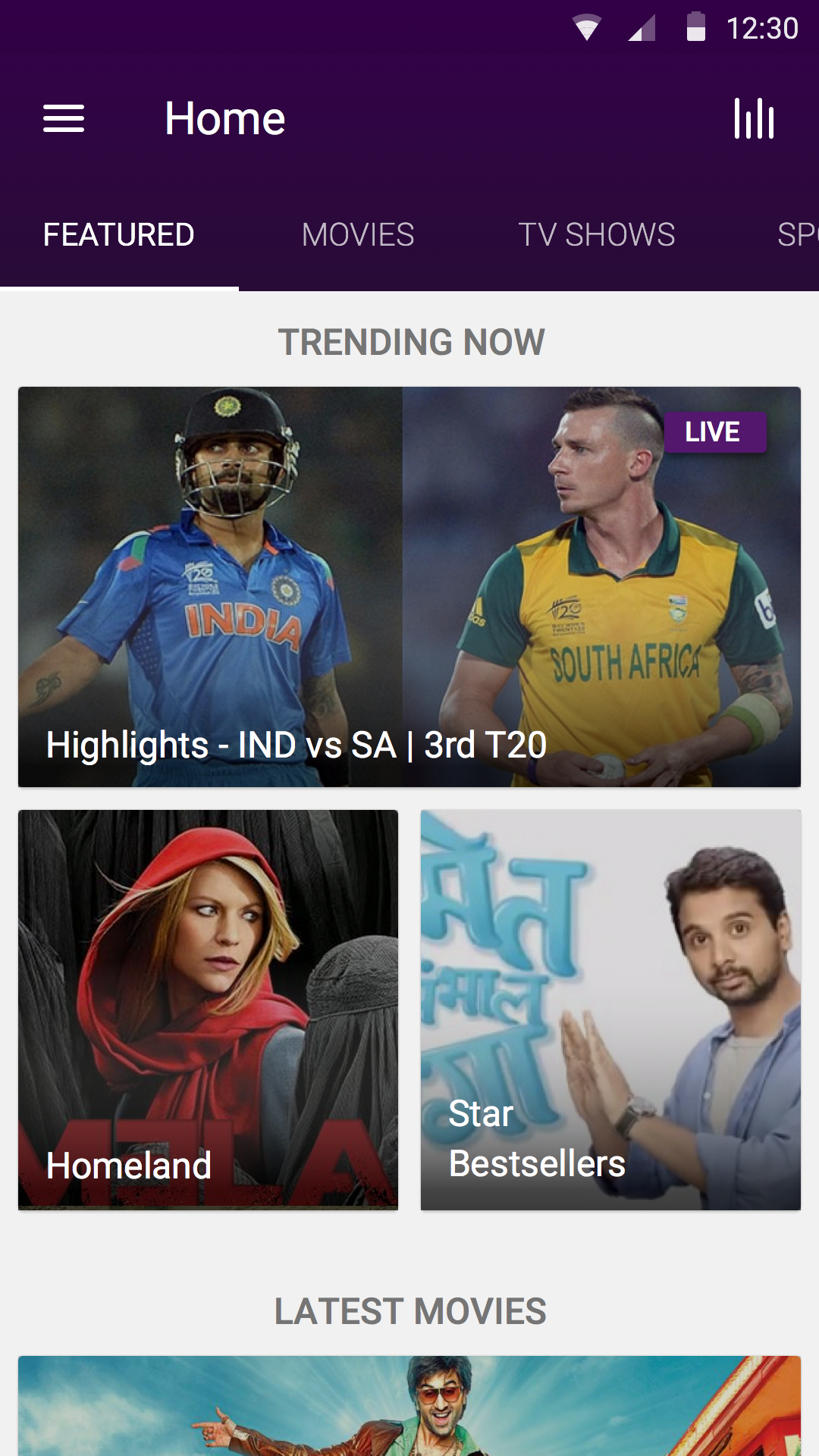The width and height of the screenshot is (819, 1456).
Task: Open the Star Bestsellers card
Action: click(610, 1009)
